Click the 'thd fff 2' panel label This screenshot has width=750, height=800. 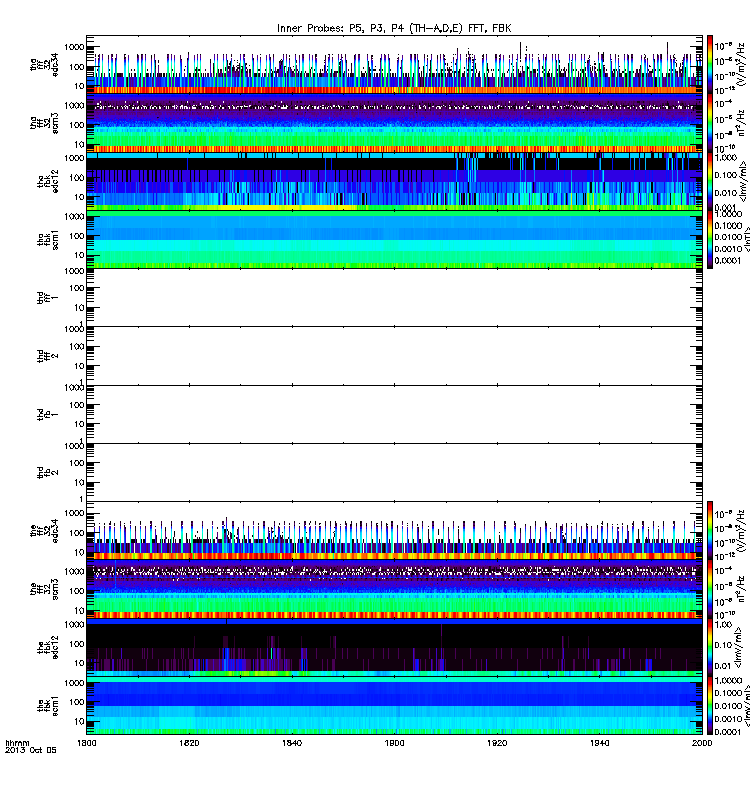click(48, 356)
